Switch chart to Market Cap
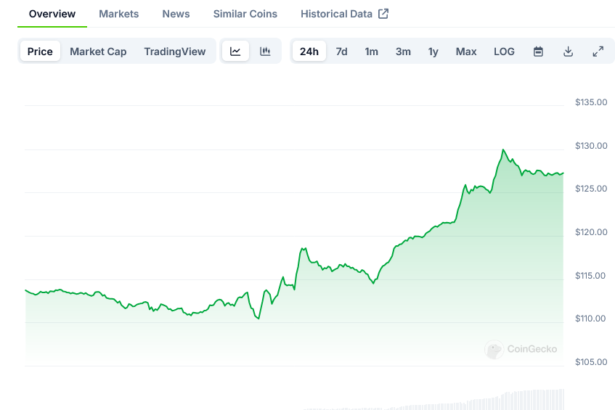This screenshot has height=410, width=615. (x=98, y=52)
